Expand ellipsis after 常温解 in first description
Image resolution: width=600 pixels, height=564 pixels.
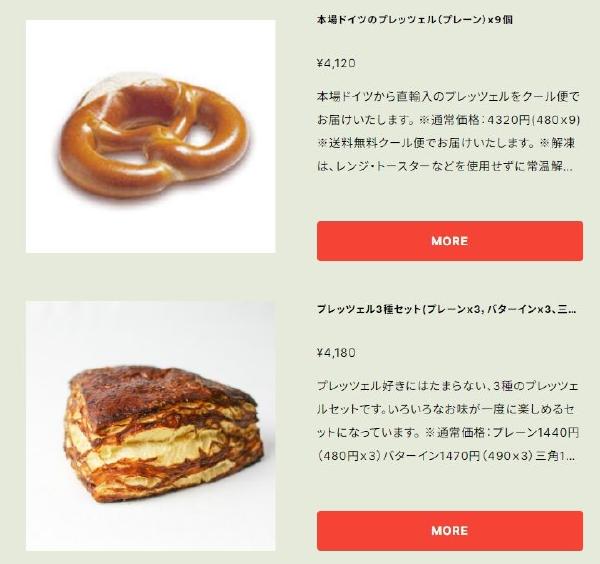pos(568,168)
